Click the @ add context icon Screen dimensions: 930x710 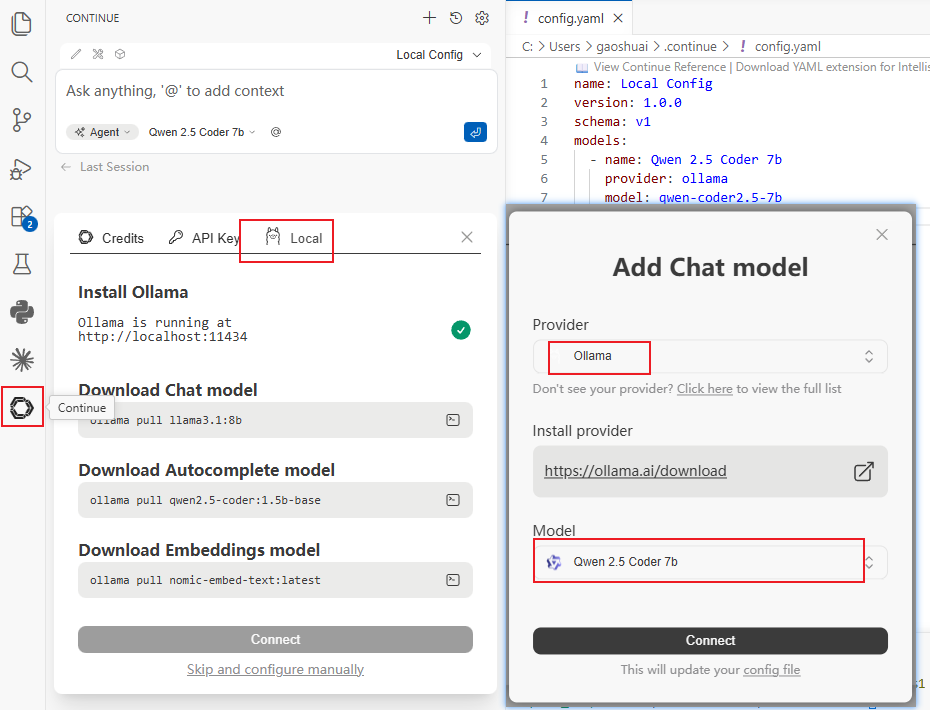point(276,132)
